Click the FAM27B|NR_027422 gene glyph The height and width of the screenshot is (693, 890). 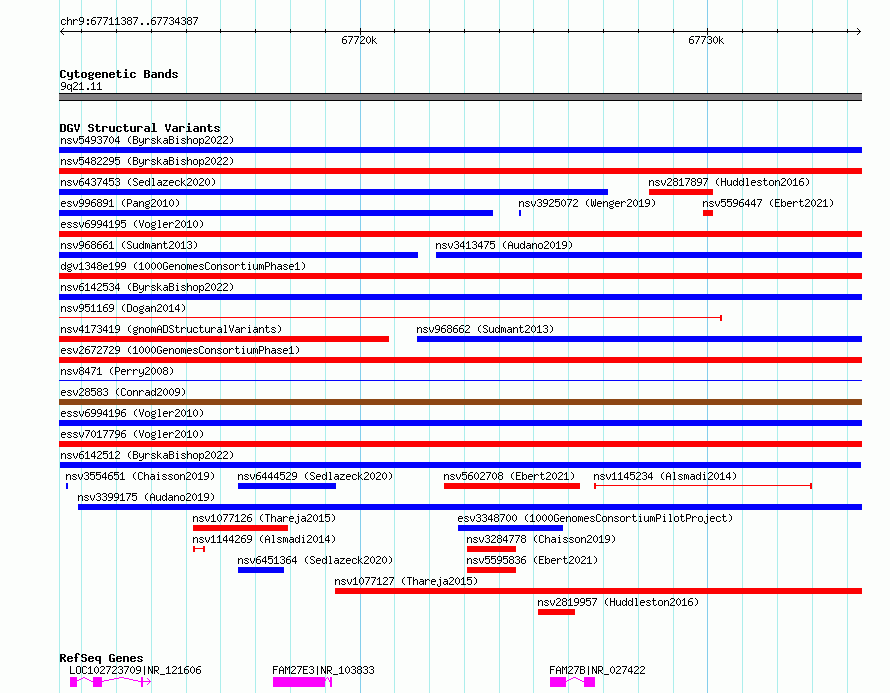tap(572, 682)
